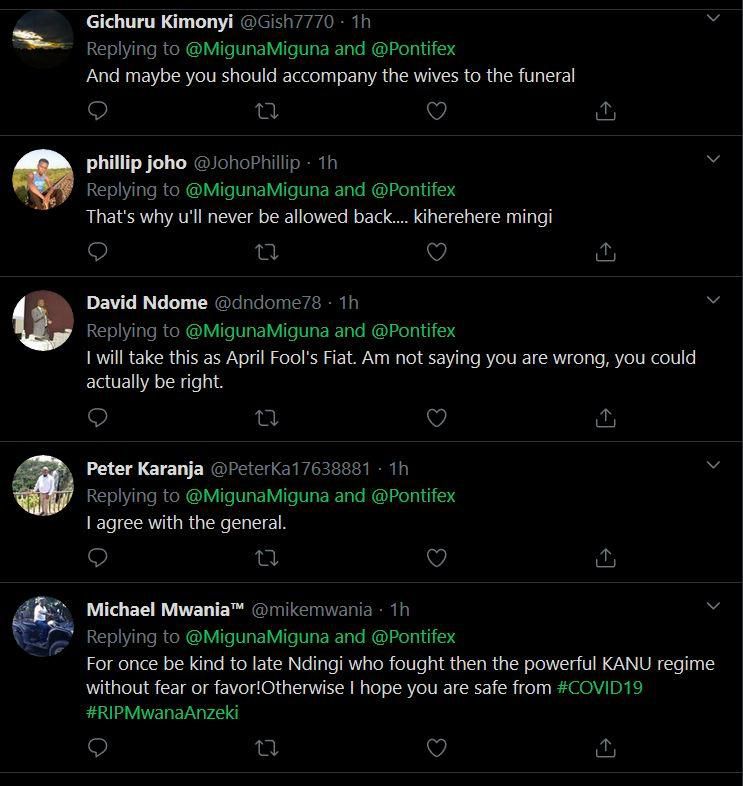Open dropdown chevron on David Ndome's tweet
743x786 pixels.
[x=713, y=300]
